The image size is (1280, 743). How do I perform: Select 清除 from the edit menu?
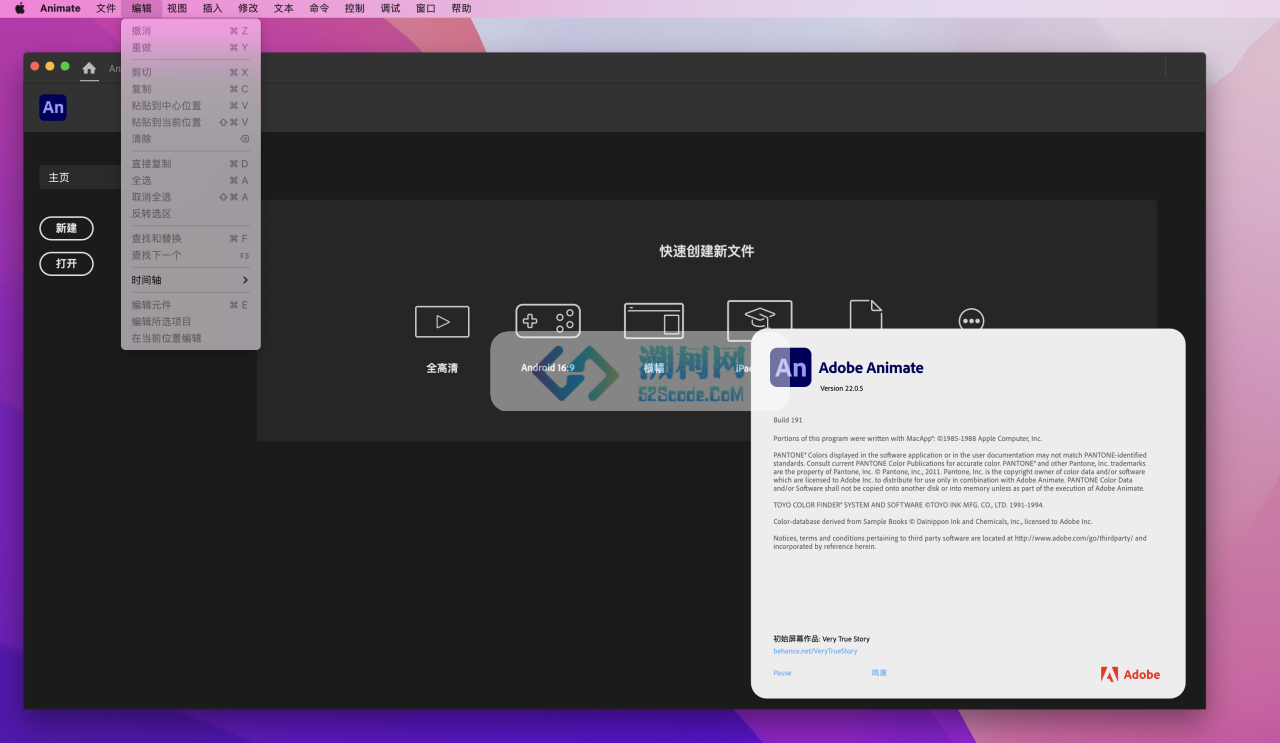(x=190, y=139)
